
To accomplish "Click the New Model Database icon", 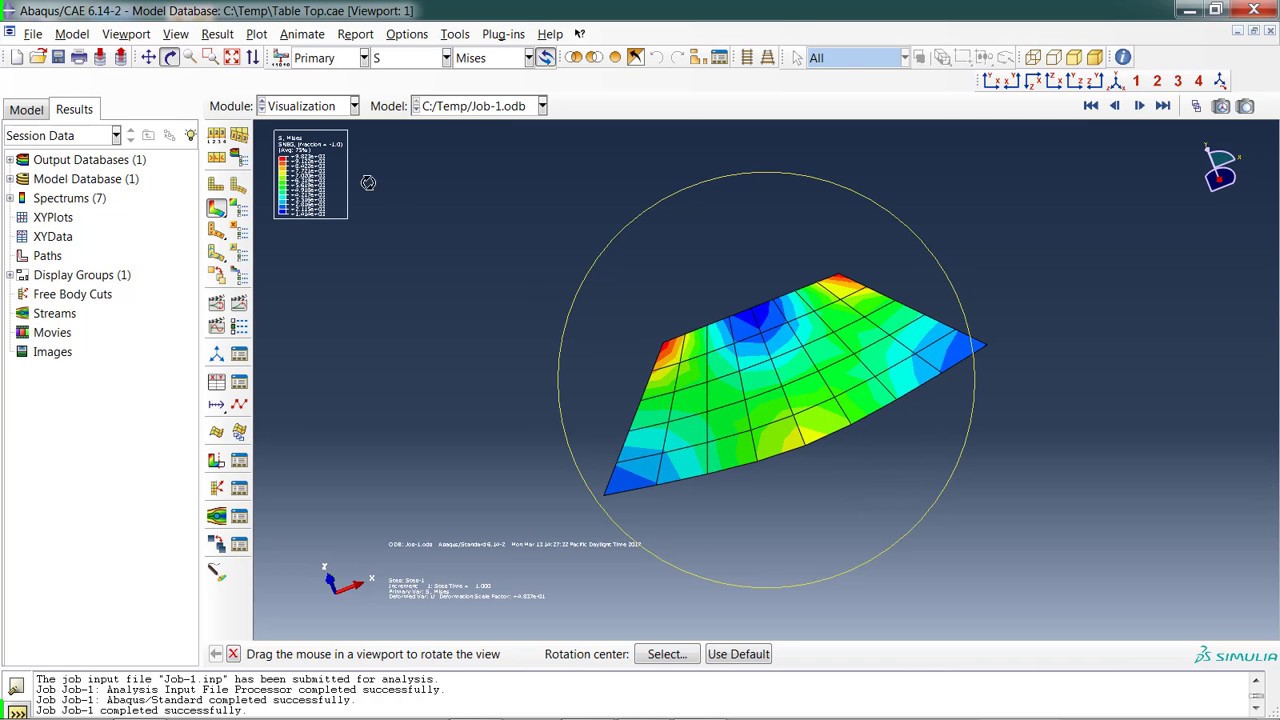I will [x=16, y=58].
